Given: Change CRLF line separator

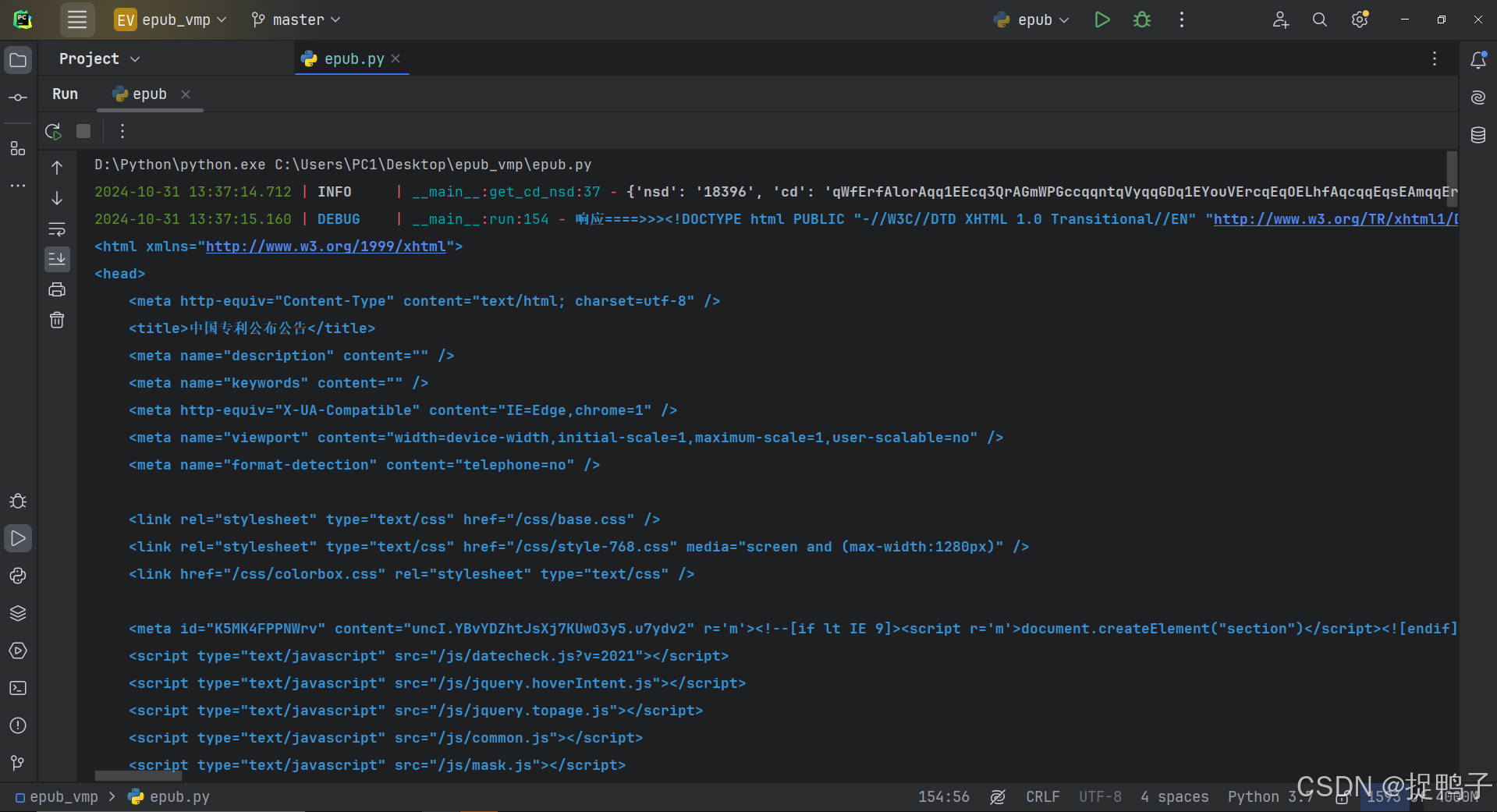Looking at the screenshot, I should click(1042, 796).
